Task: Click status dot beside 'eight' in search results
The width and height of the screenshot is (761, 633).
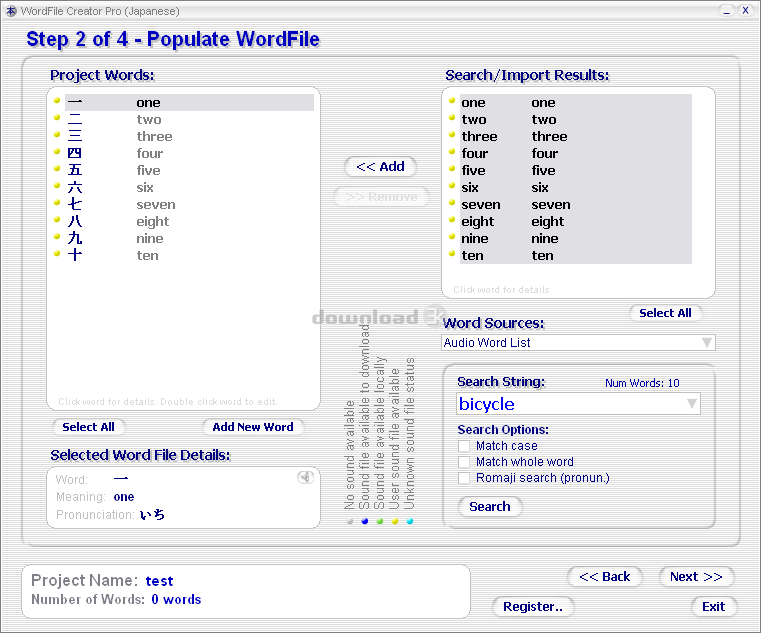Action: (x=452, y=219)
